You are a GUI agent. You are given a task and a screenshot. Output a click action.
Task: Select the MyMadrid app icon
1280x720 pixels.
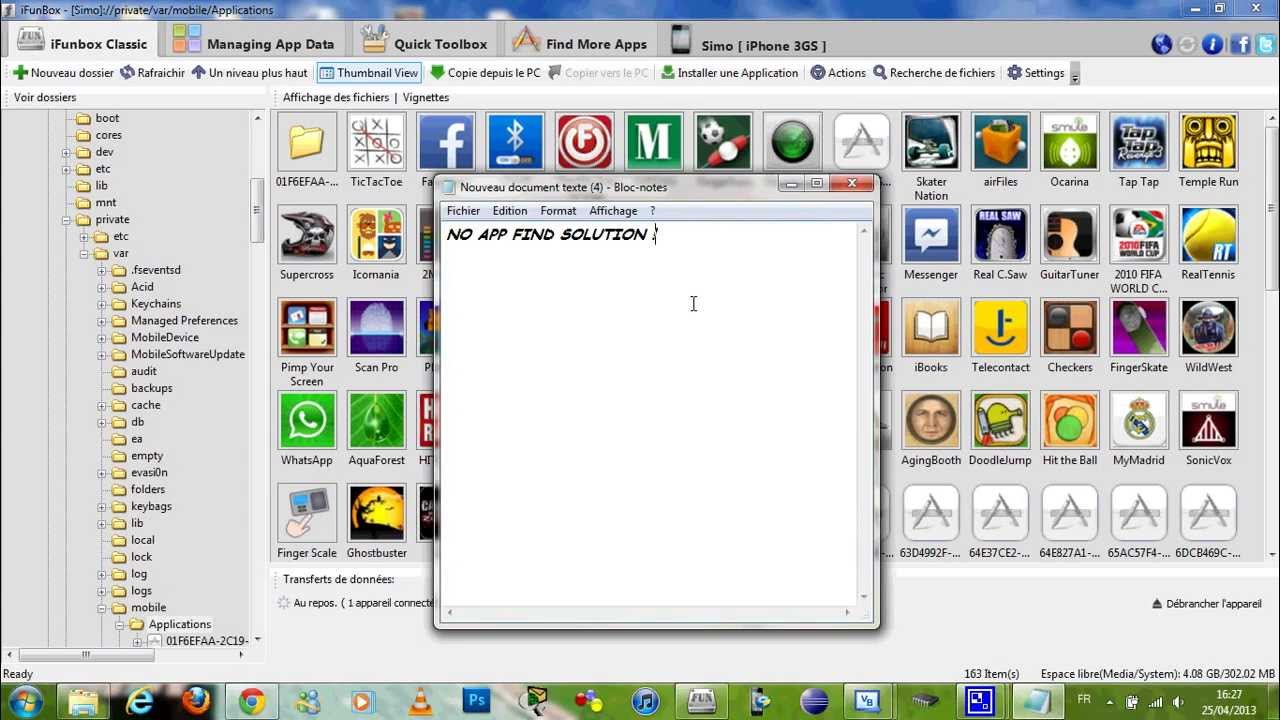1139,421
